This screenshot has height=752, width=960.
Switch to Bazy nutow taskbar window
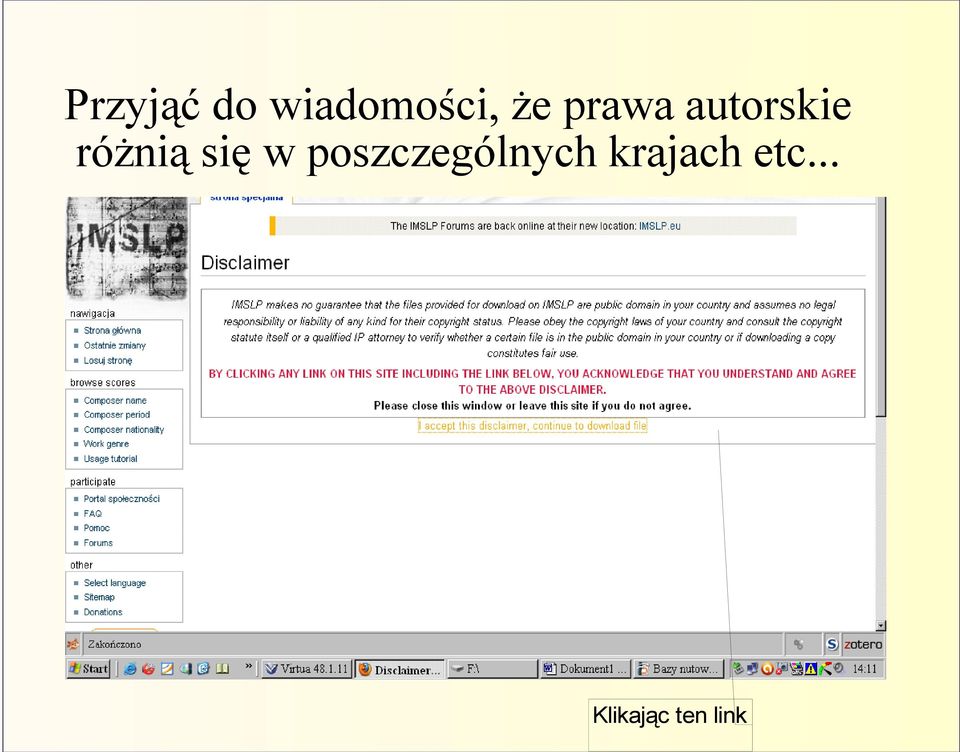point(678,669)
